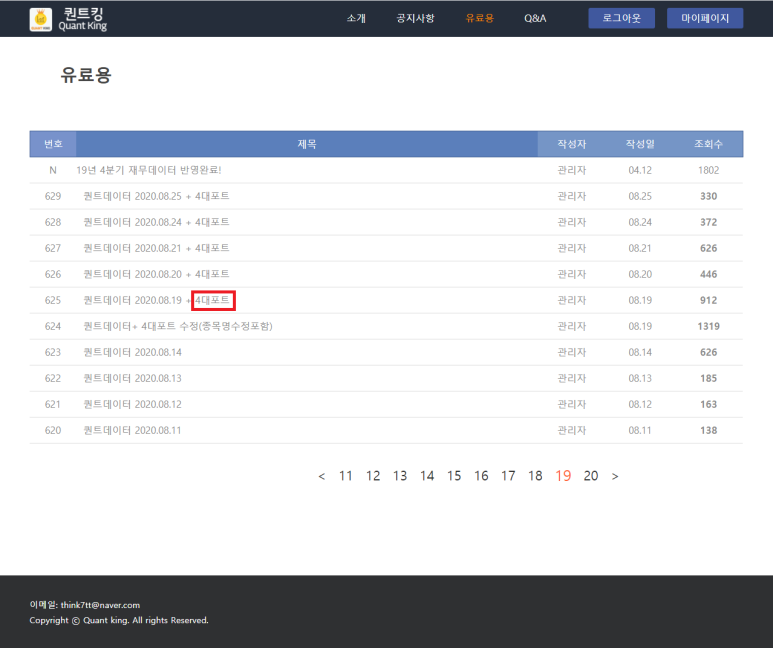The width and height of the screenshot is (773, 648).
Task: Go to page 15
Action: (454, 476)
